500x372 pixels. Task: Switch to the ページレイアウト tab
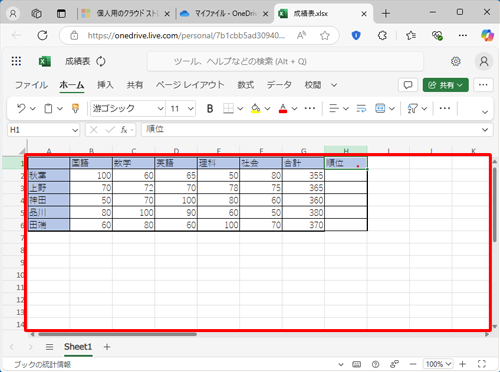pos(190,85)
